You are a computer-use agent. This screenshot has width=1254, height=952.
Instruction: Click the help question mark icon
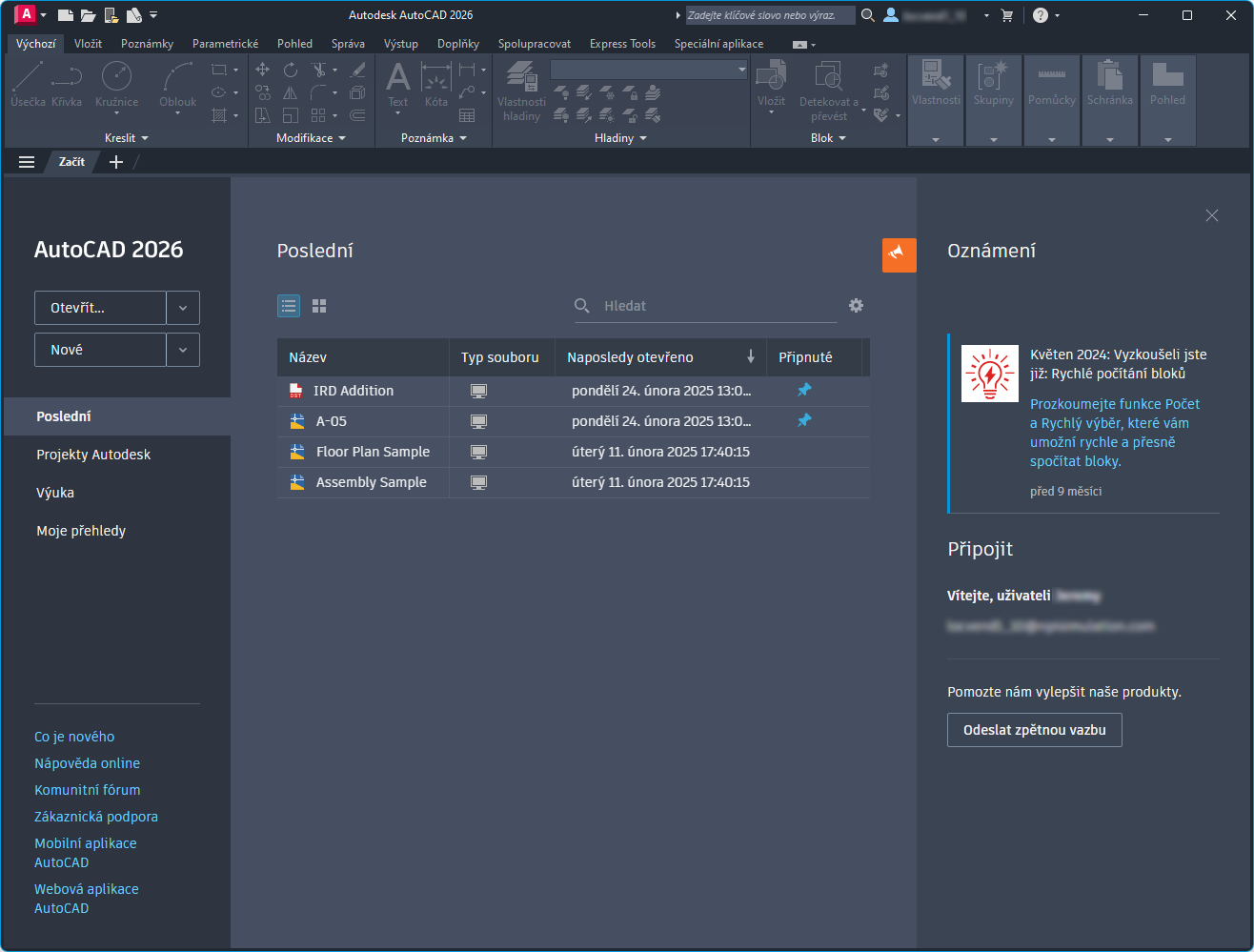coord(1041,15)
